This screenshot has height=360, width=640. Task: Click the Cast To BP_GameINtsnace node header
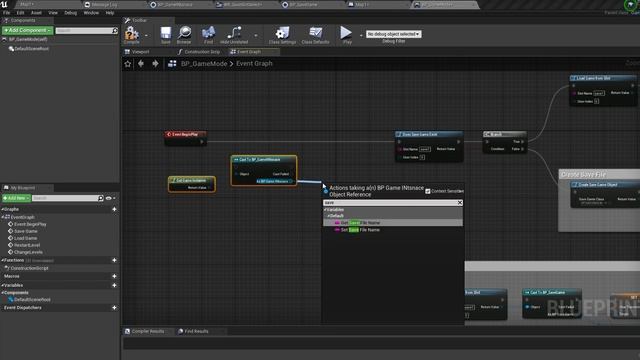[x=264, y=160]
